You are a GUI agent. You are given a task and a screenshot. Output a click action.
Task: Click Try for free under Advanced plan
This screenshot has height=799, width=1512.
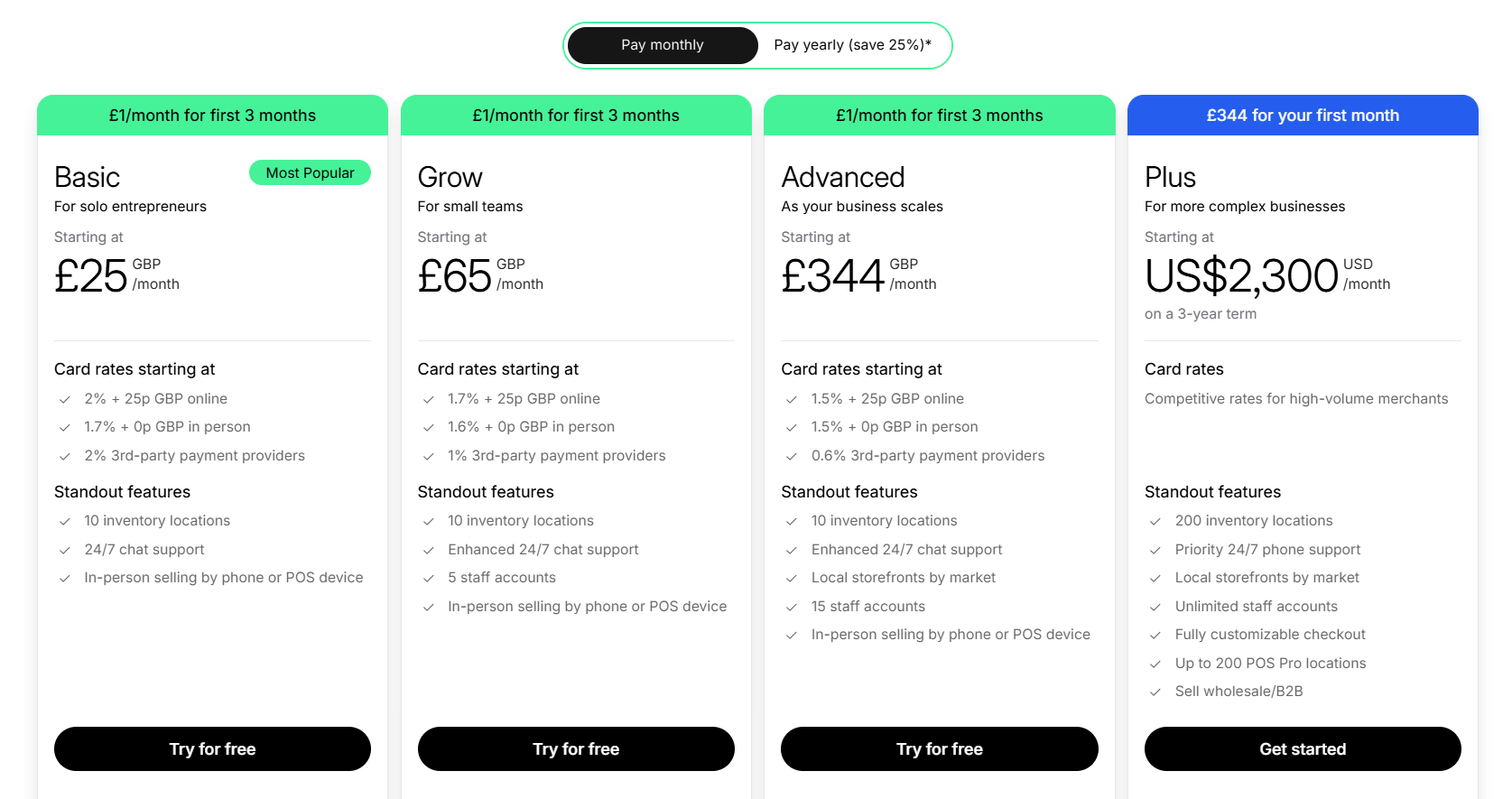[939, 748]
